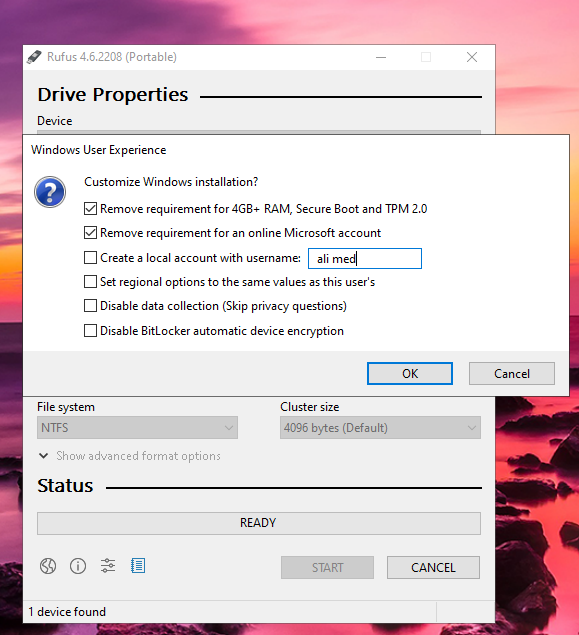579x635 pixels.
Task: Uncheck Remove requirement for online Microsoft account
Action: pos(90,233)
